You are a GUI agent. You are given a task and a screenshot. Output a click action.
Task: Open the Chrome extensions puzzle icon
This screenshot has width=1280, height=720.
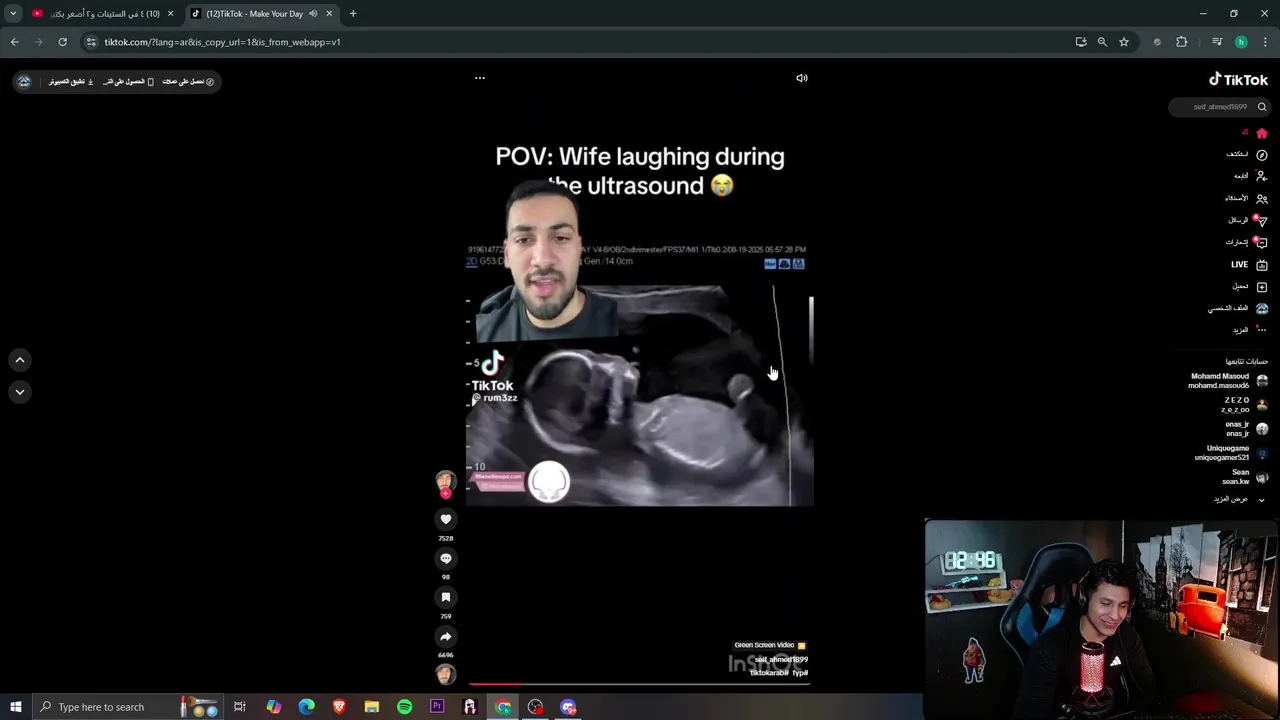tap(1182, 42)
